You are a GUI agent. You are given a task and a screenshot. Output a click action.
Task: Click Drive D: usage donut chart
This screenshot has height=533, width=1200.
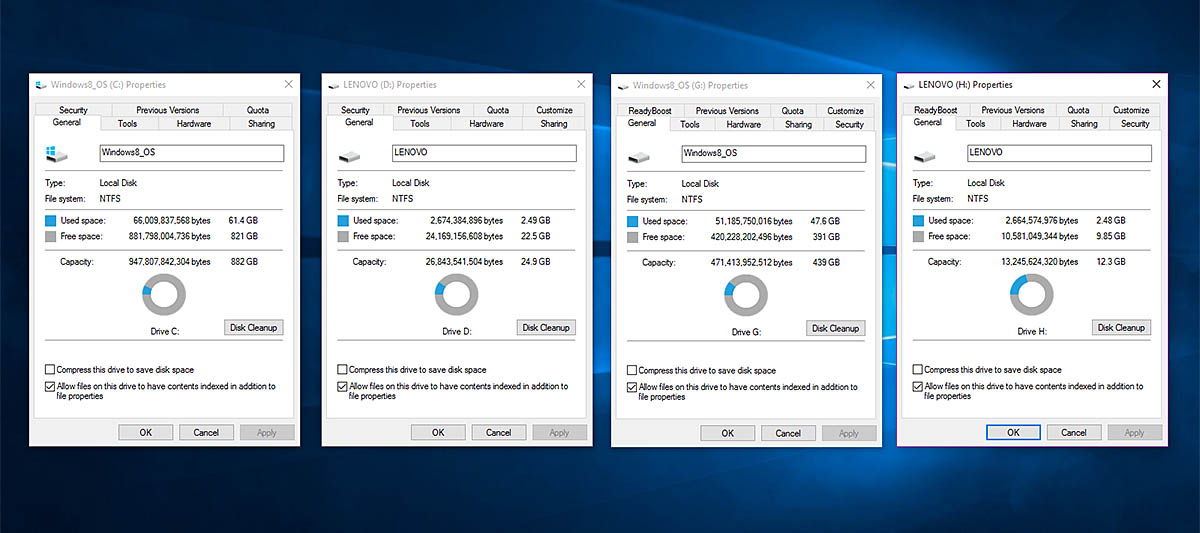point(456,294)
